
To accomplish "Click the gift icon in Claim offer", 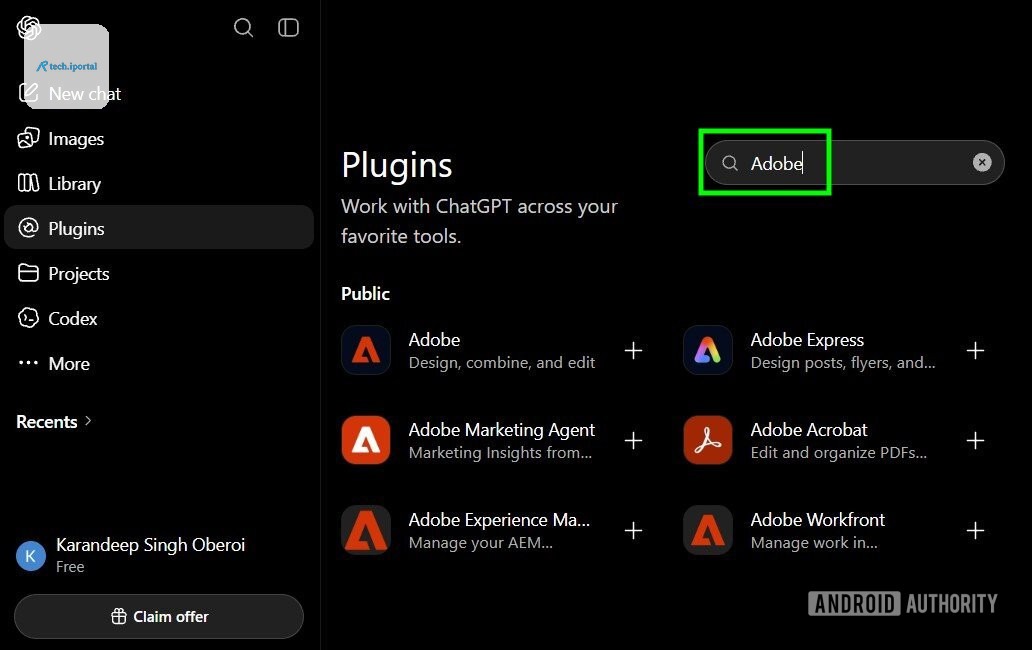I will 118,616.
